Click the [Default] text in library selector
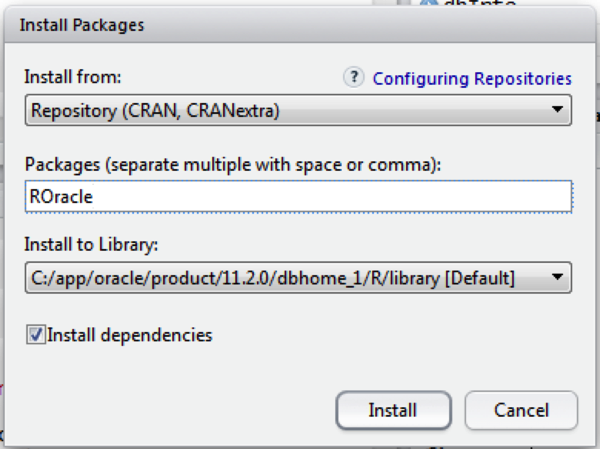Screen dimensions: 600x449 click(x=480, y=278)
